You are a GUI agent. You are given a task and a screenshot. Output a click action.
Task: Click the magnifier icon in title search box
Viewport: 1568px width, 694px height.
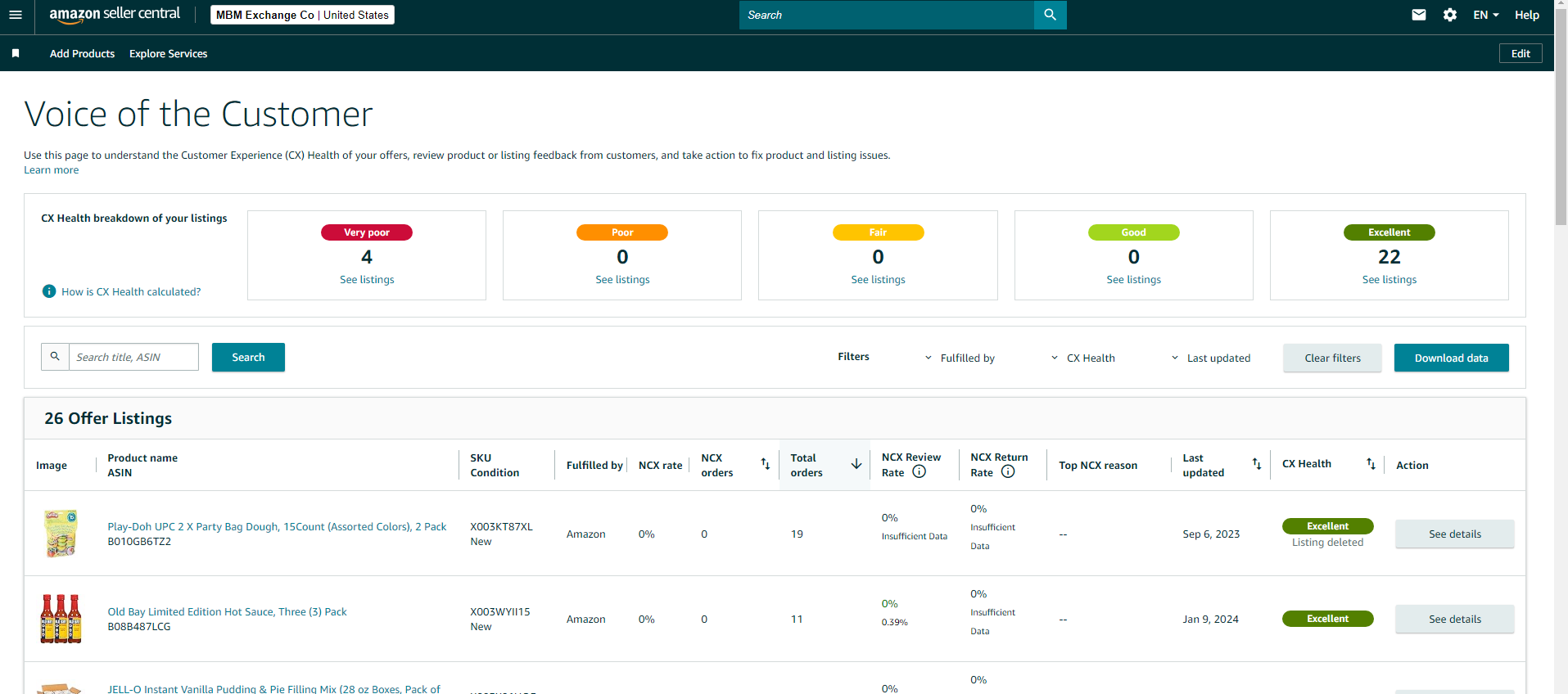55,357
